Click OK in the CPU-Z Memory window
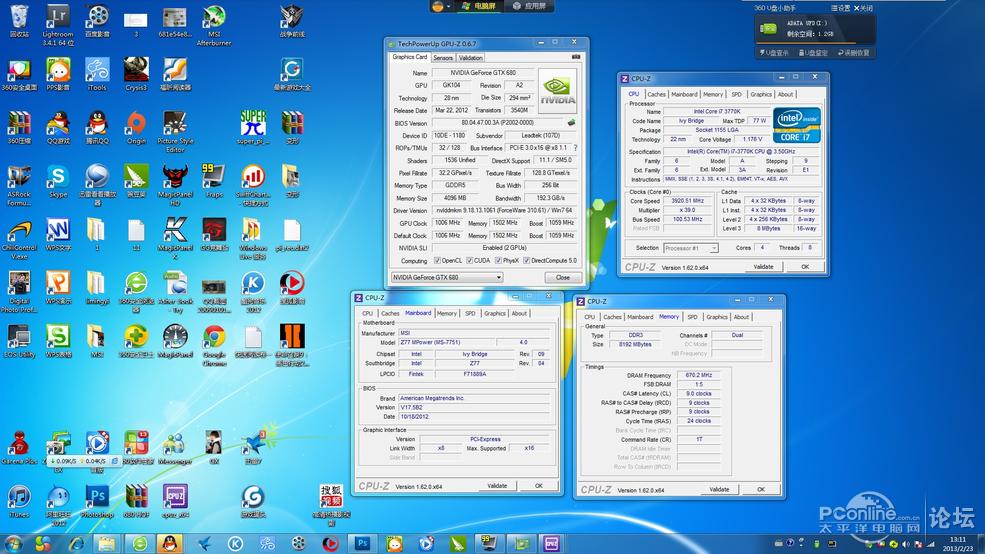Screen dimensions: 985x554 pos(761,489)
